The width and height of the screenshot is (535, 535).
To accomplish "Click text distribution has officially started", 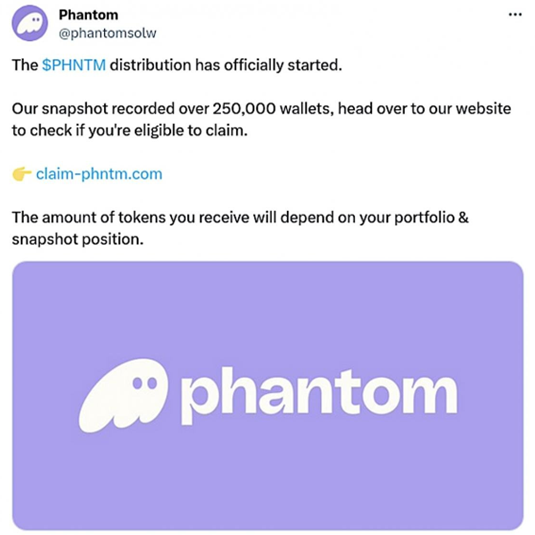I will coord(226,65).
